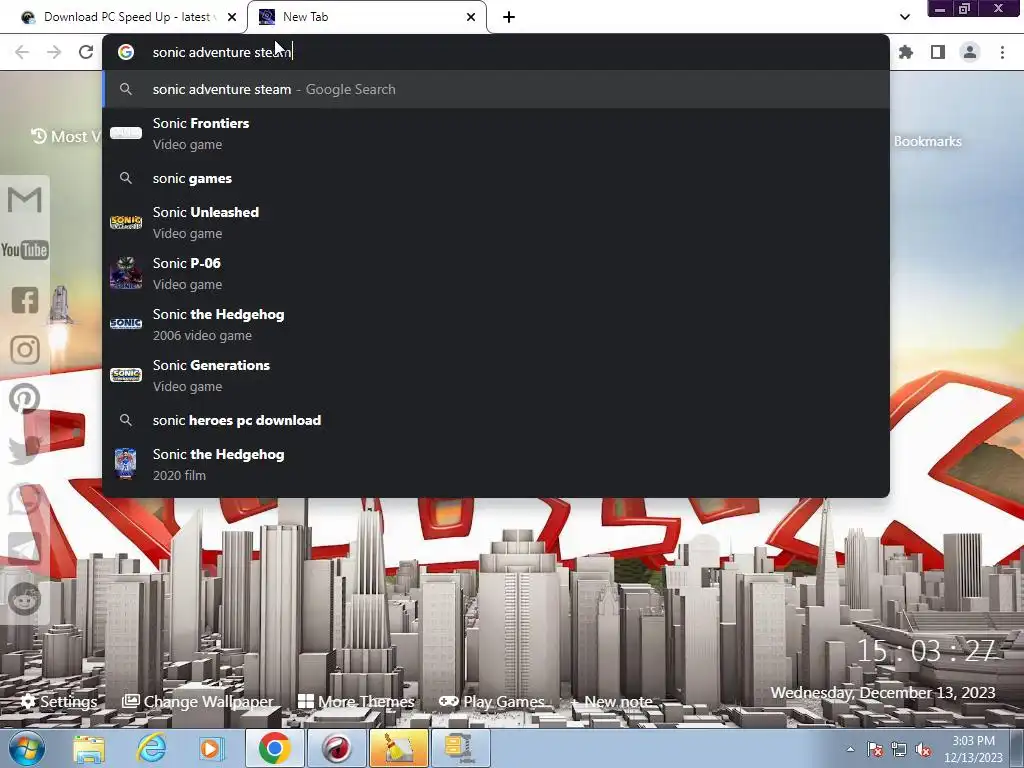The height and width of the screenshot is (768, 1024).
Task: Open YouTube shortcut in sidebar
Action: pos(25,249)
